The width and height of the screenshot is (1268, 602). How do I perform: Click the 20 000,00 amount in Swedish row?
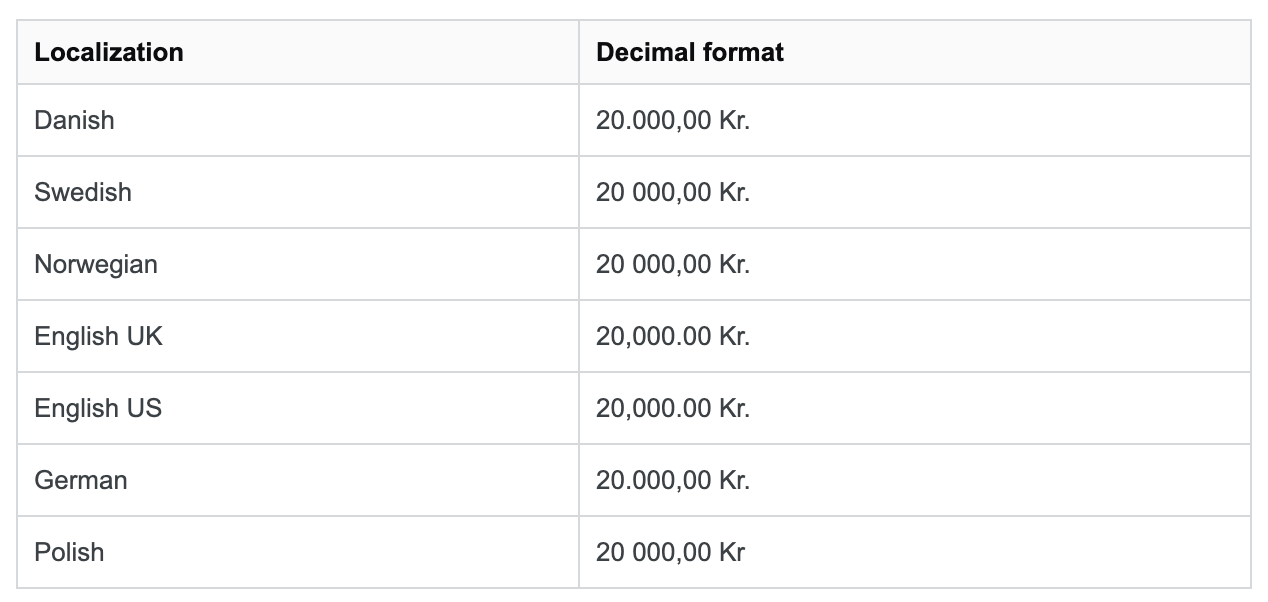(653, 192)
